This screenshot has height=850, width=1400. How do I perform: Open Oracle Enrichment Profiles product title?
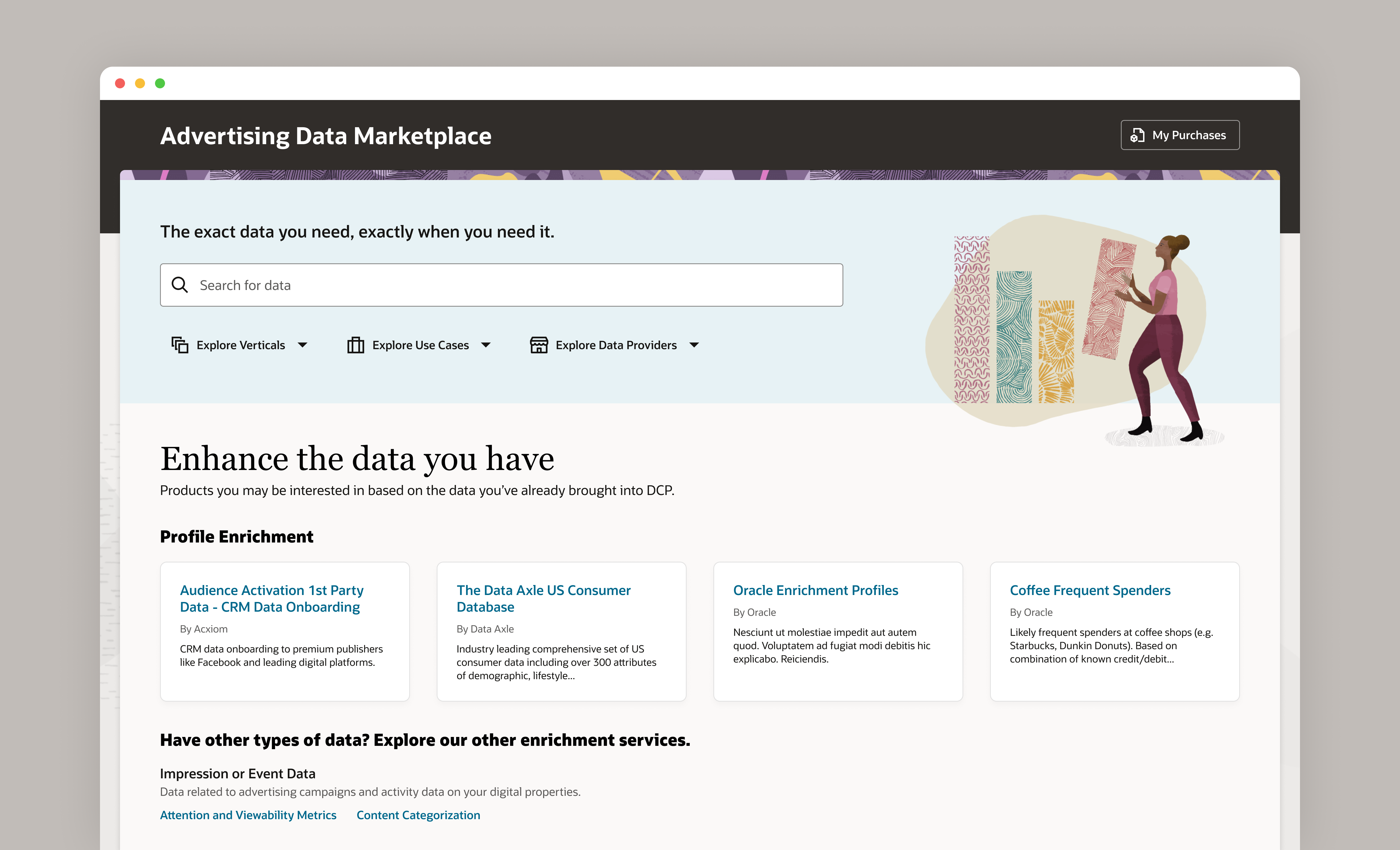click(815, 590)
